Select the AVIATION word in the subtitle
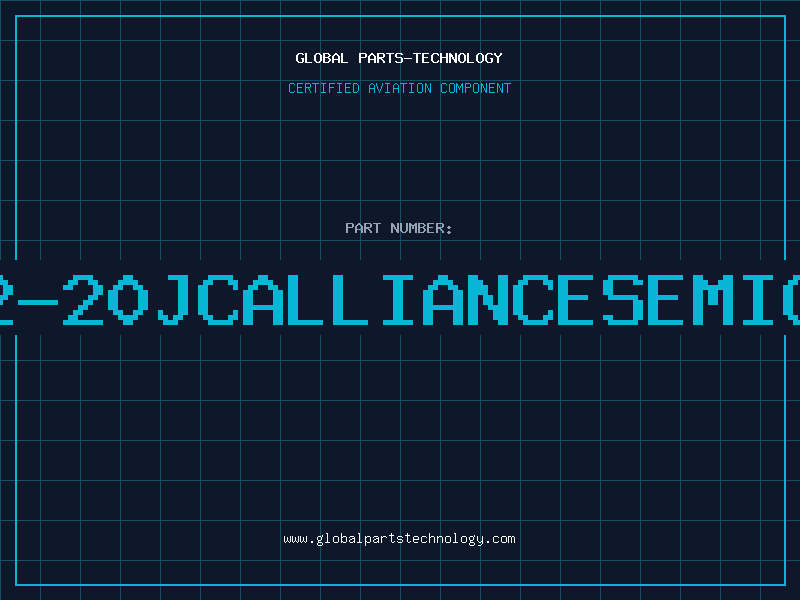This screenshot has height=600, width=800. [400, 88]
